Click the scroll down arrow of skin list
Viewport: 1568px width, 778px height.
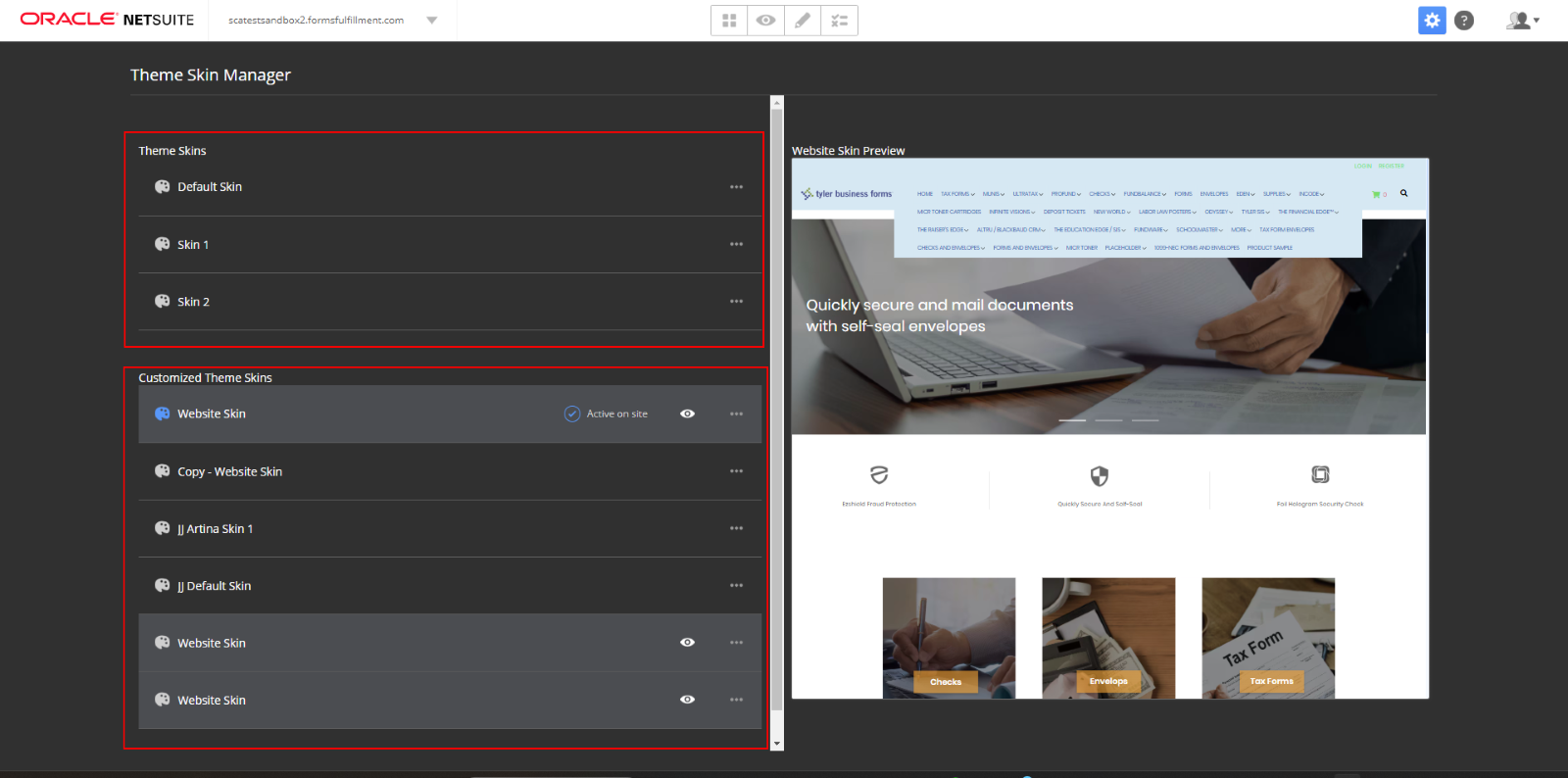click(x=777, y=744)
